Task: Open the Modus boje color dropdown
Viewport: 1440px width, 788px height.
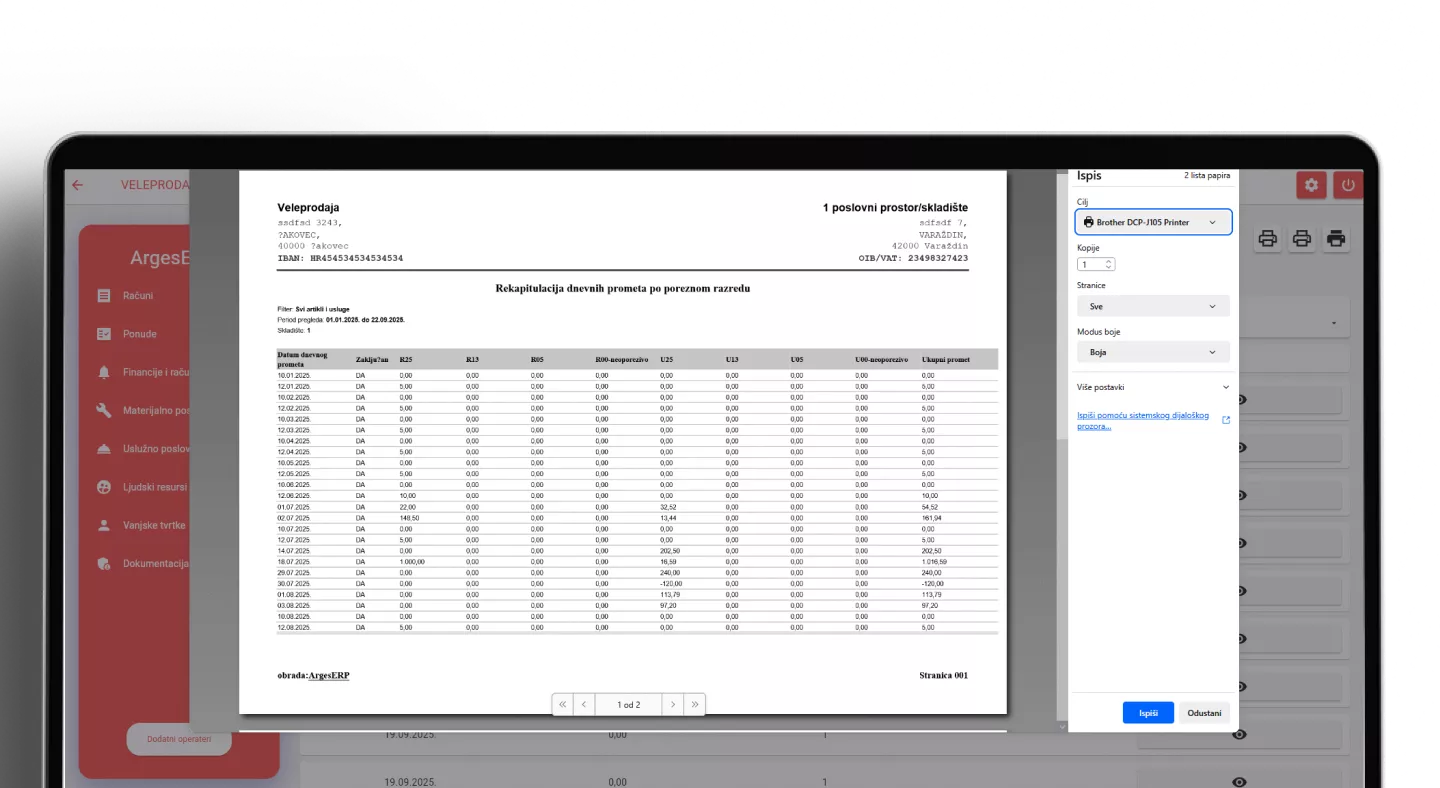Action: pos(1153,352)
